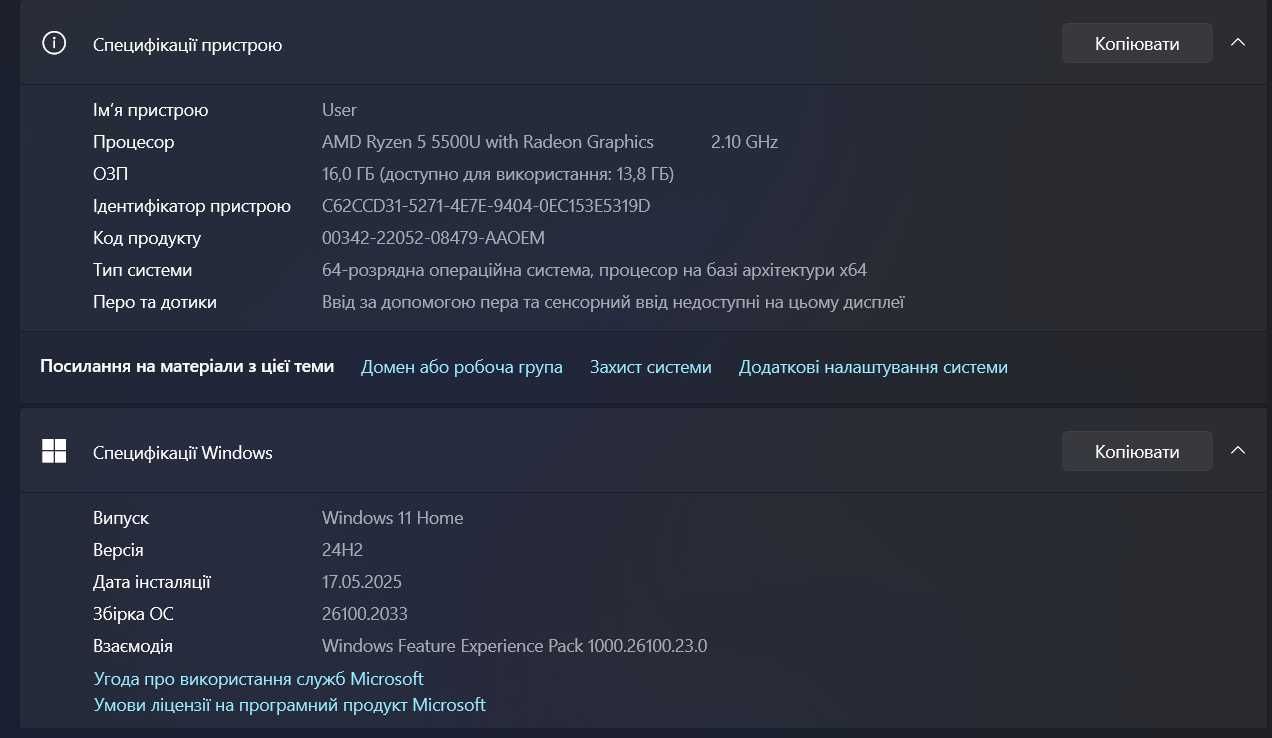Click the Перо та дотики label
1272x738 pixels.
[155, 302]
